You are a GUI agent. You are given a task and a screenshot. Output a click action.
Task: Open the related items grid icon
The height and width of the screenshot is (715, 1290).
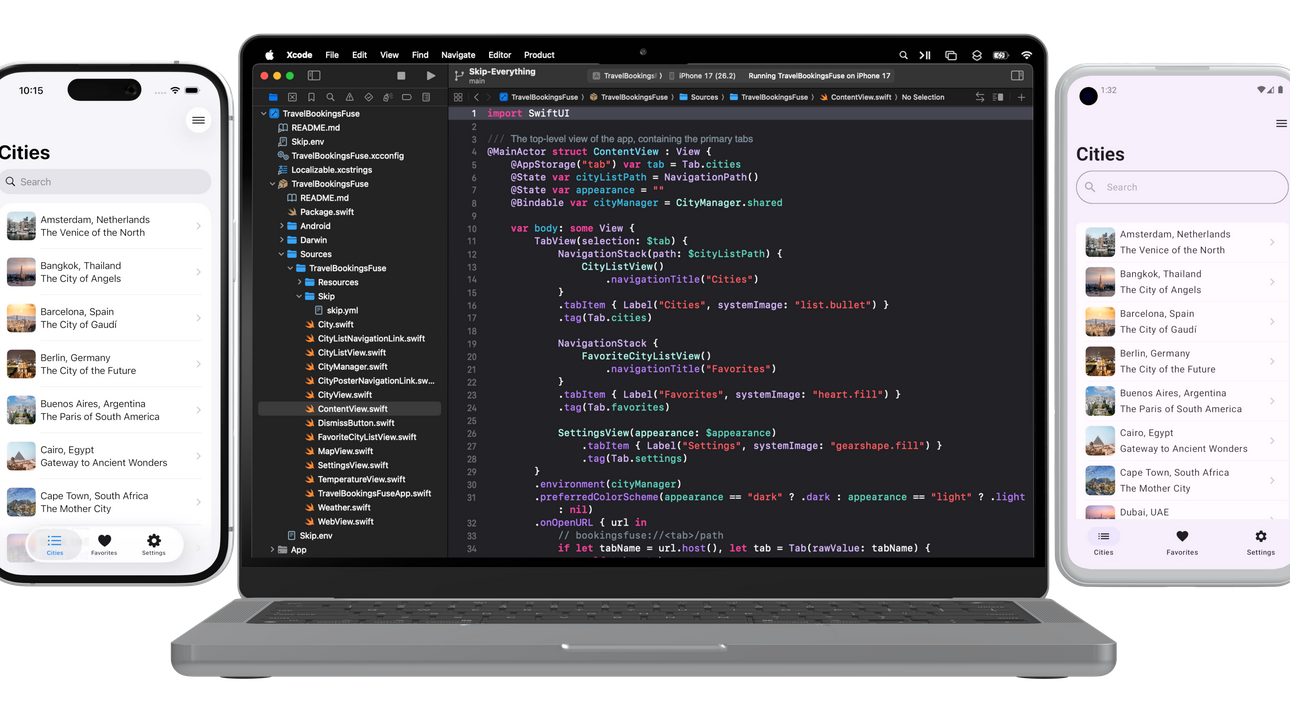pos(458,98)
